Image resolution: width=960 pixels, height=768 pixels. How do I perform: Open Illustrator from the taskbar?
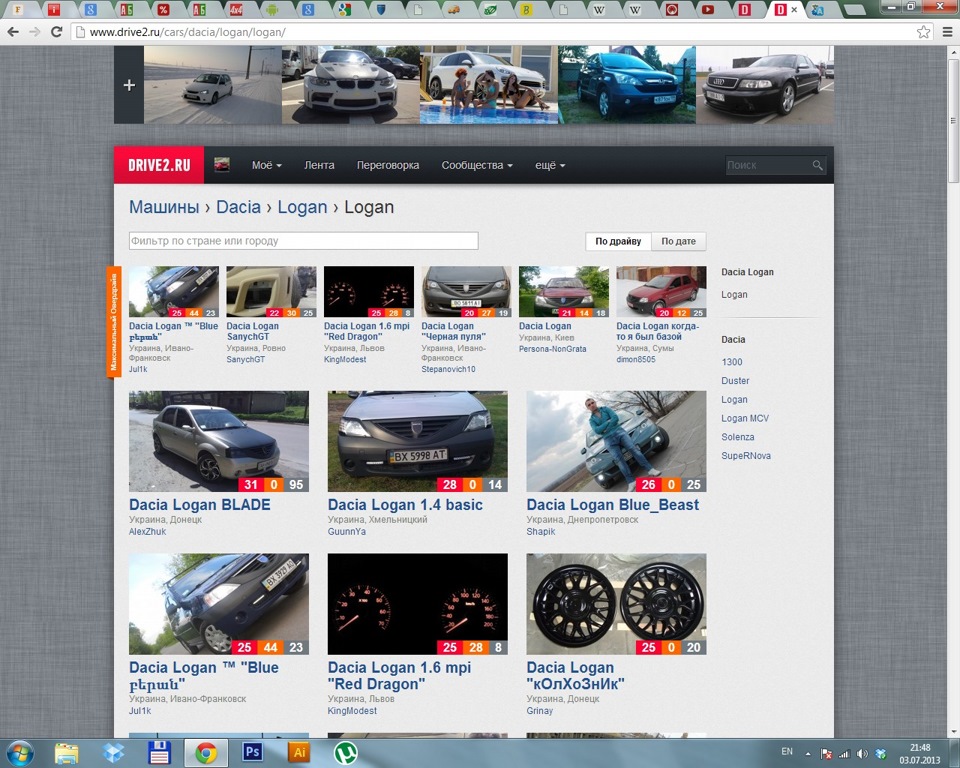(x=299, y=751)
